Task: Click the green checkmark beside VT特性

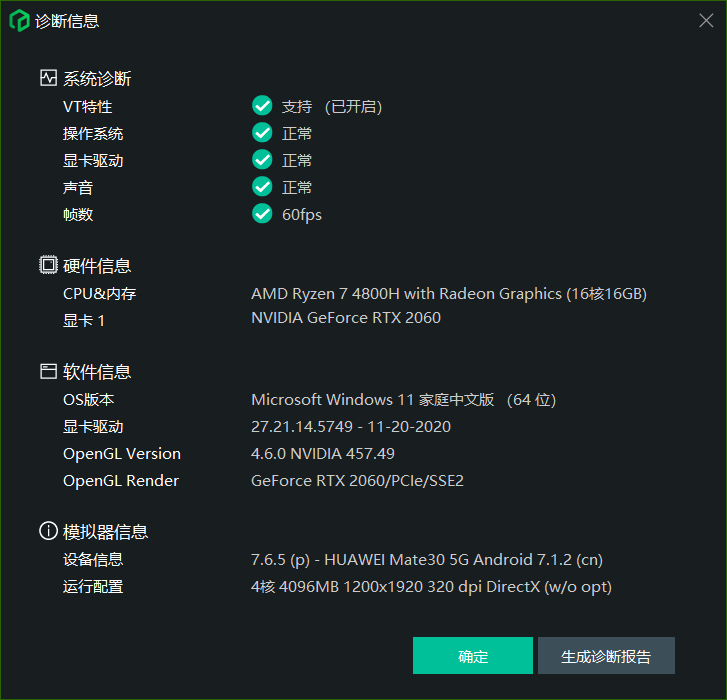Action: 262,106
